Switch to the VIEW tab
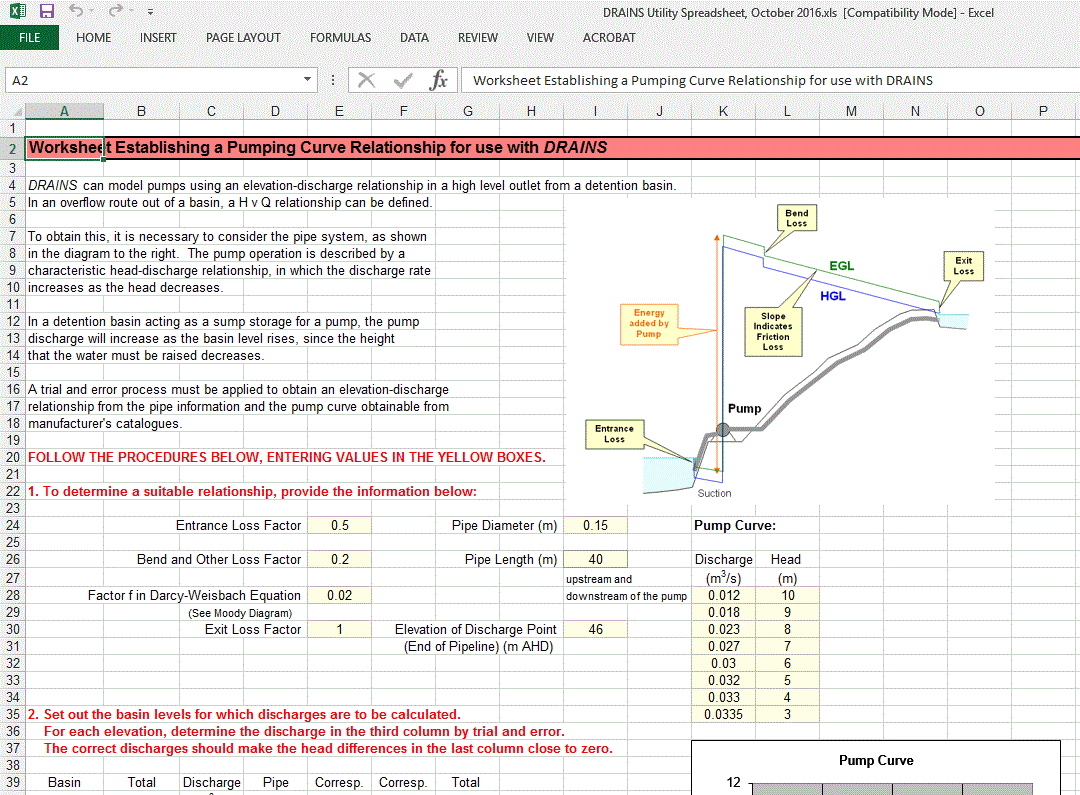1080x795 pixels. click(540, 38)
